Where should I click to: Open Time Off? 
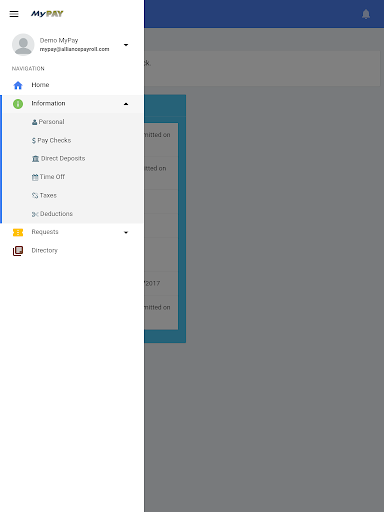pyautogui.click(x=52, y=177)
